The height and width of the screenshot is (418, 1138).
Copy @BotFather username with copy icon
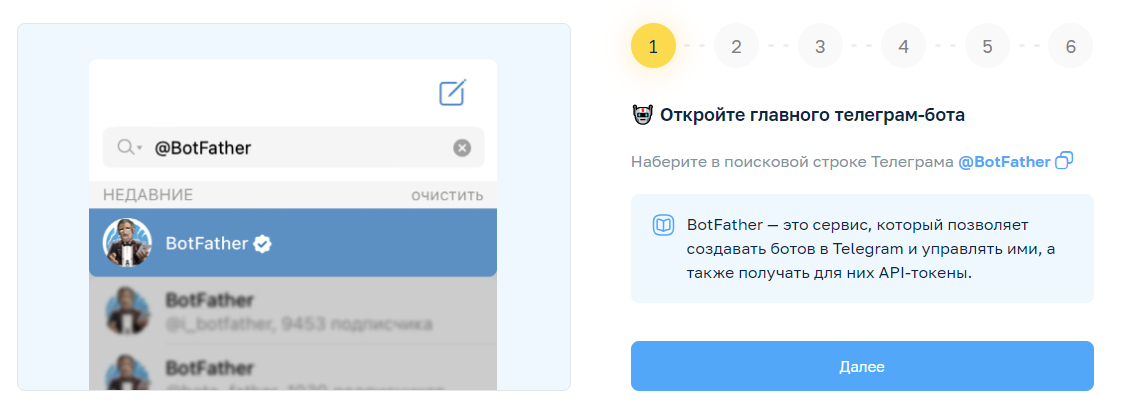(1064, 161)
